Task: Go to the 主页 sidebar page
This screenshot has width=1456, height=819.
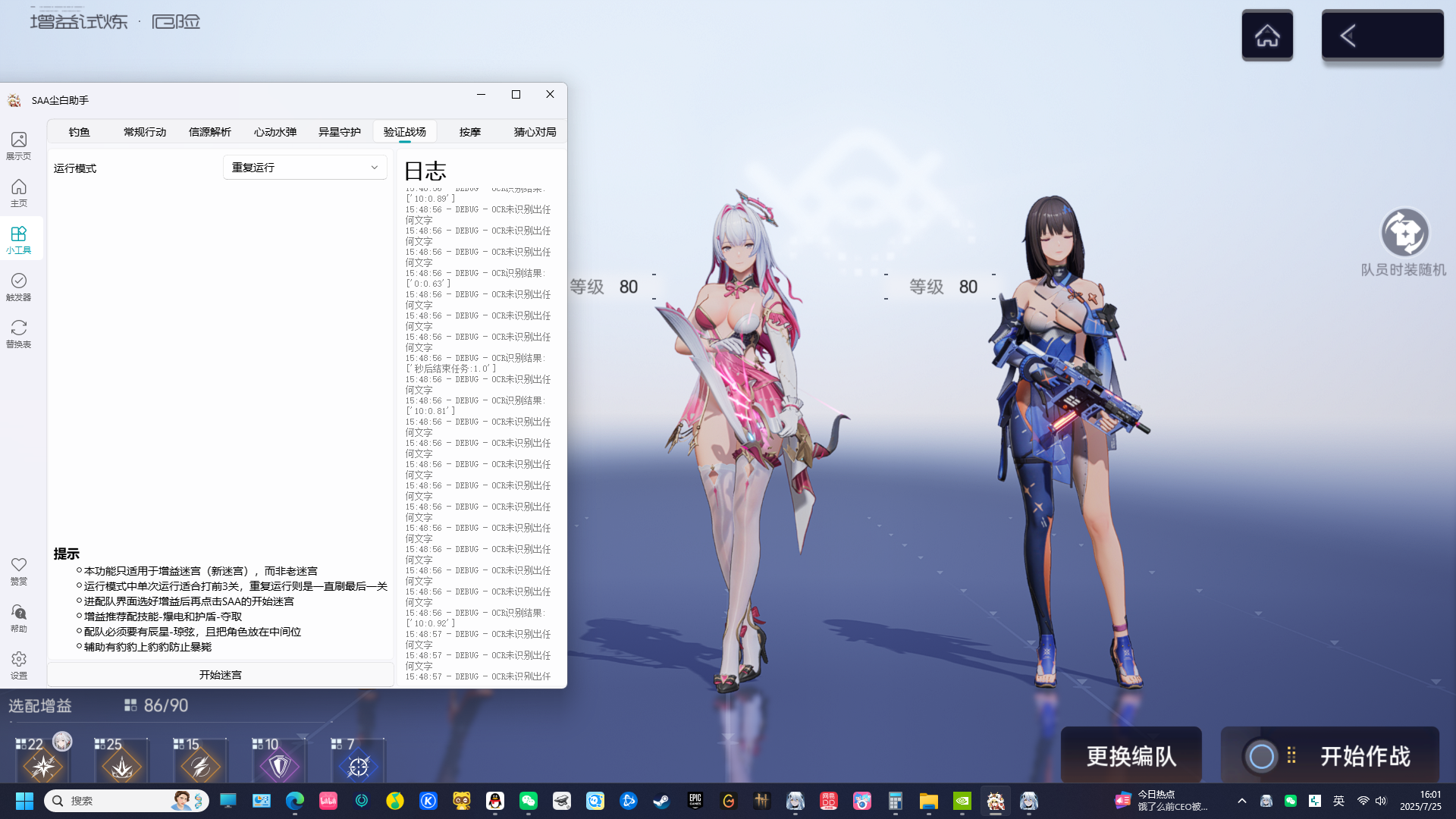Action: 19,193
